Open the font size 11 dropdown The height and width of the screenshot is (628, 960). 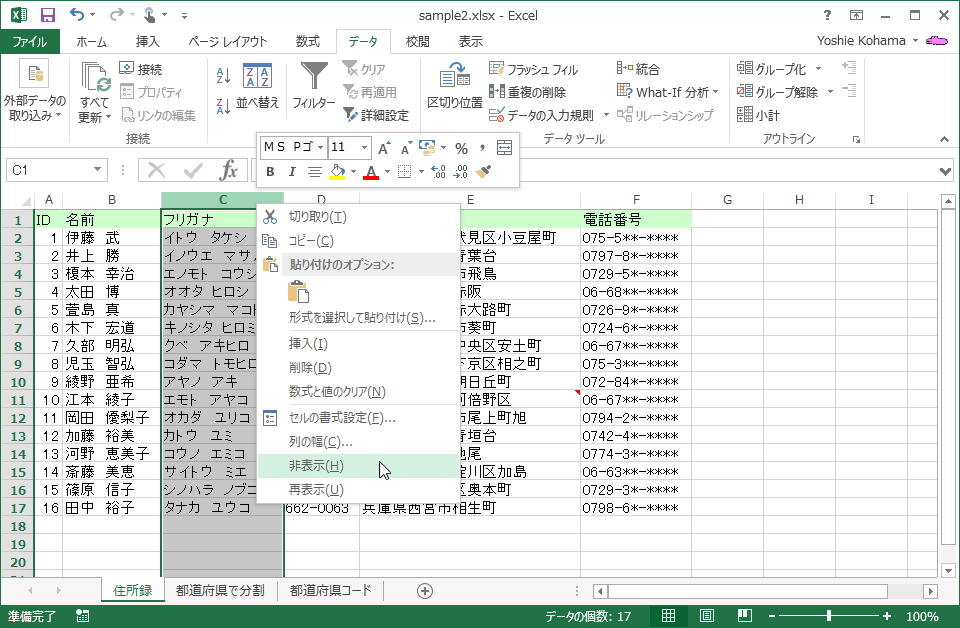click(x=364, y=148)
